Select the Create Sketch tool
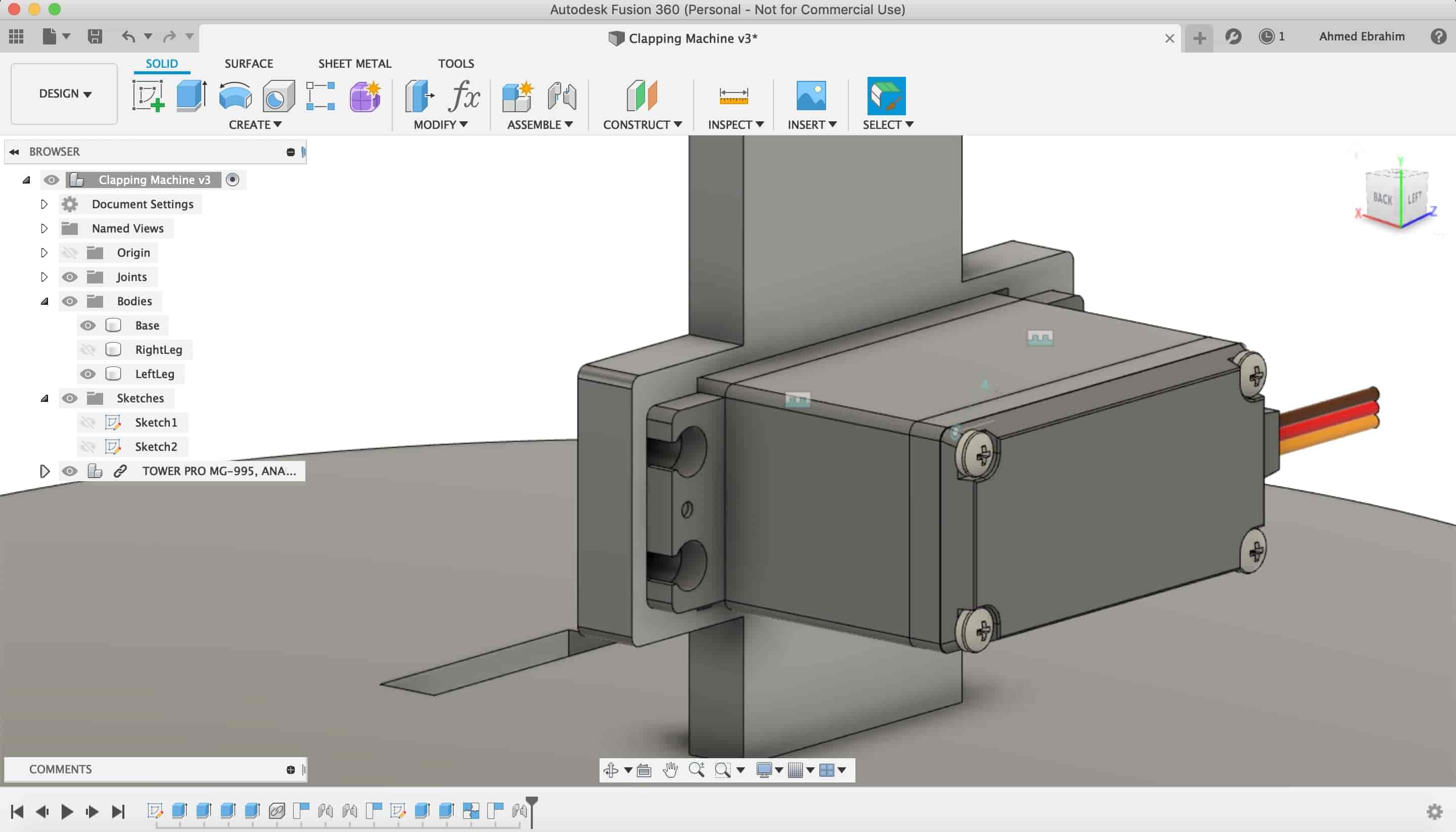1456x832 pixels. [x=149, y=96]
